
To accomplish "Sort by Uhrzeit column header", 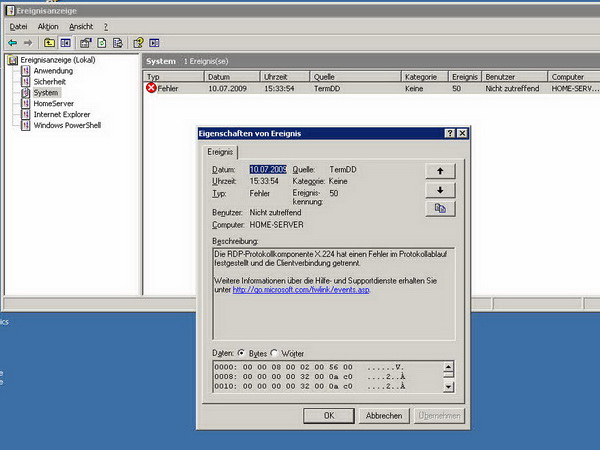I will (x=285, y=77).
